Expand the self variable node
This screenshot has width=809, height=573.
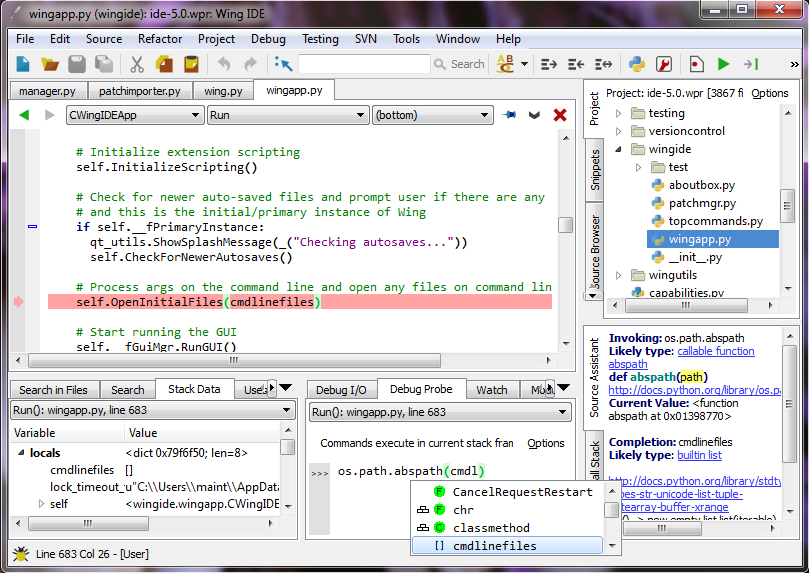click(41, 503)
